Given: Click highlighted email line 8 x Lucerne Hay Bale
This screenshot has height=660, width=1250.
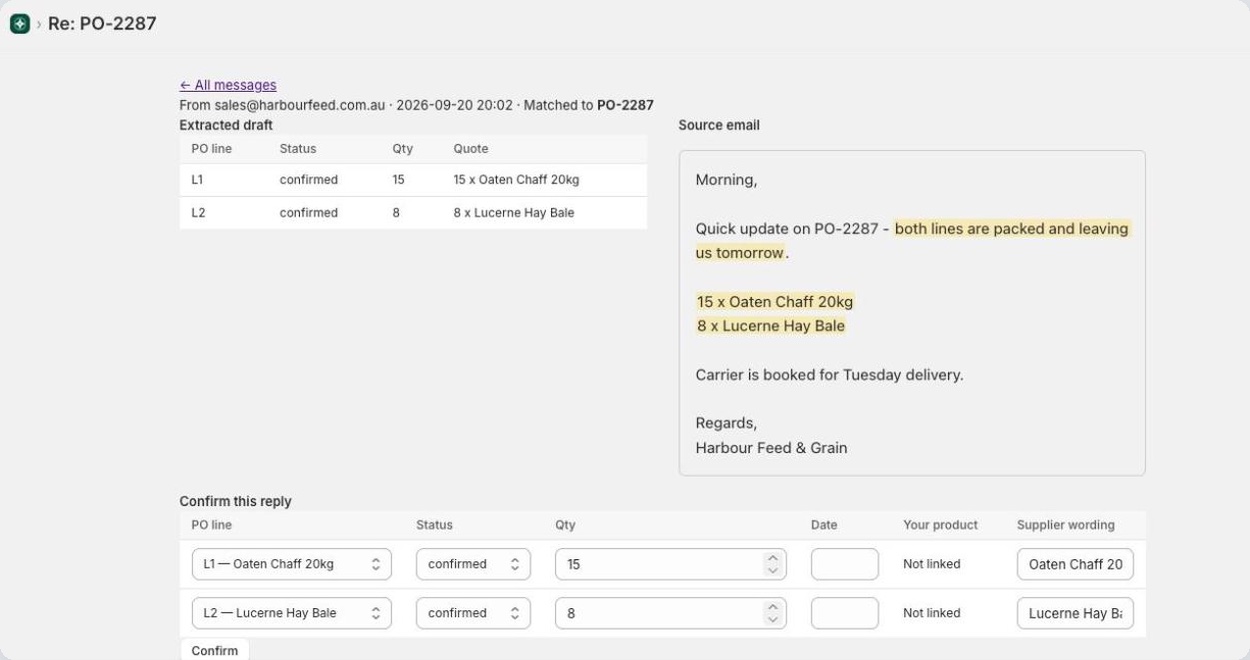Looking at the screenshot, I should (x=771, y=326).
